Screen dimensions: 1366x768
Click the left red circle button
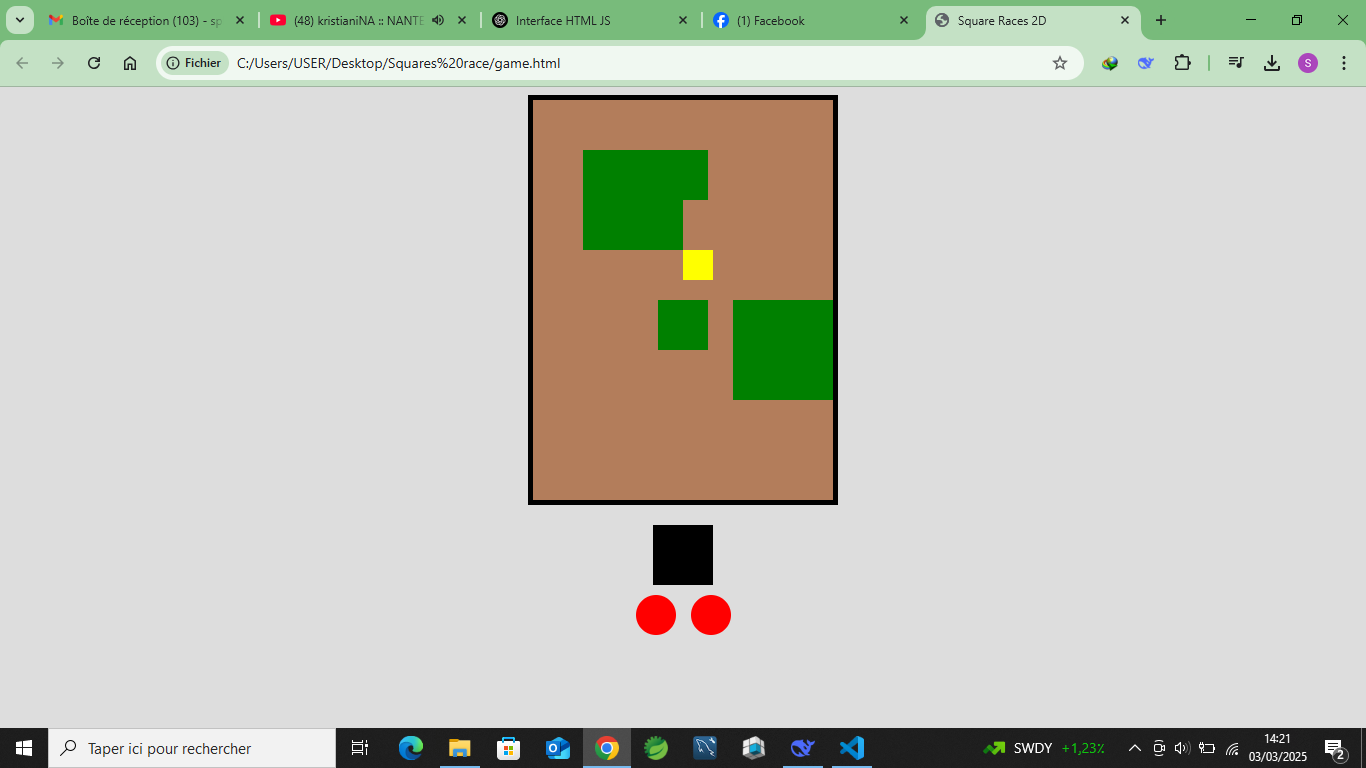coord(656,615)
